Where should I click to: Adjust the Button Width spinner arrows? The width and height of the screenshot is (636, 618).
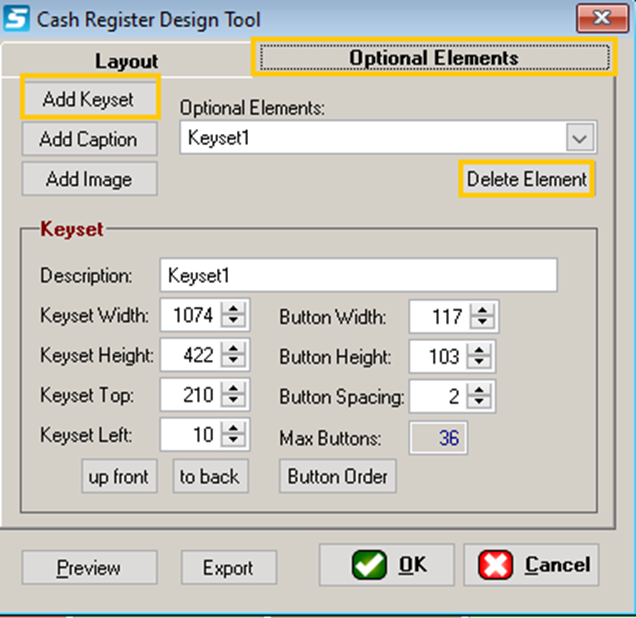(x=482, y=317)
